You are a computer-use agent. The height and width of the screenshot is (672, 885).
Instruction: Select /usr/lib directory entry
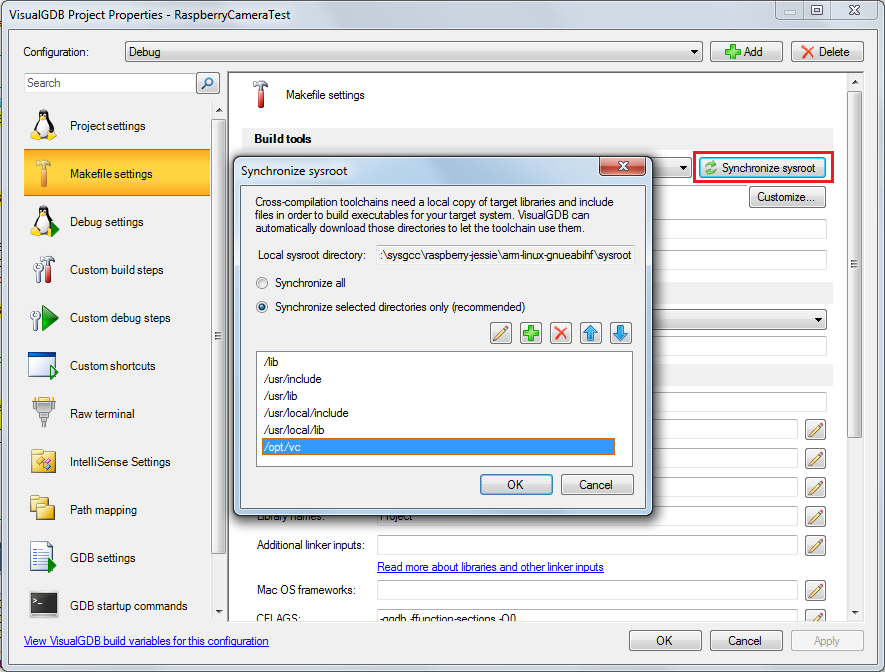click(439, 396)
